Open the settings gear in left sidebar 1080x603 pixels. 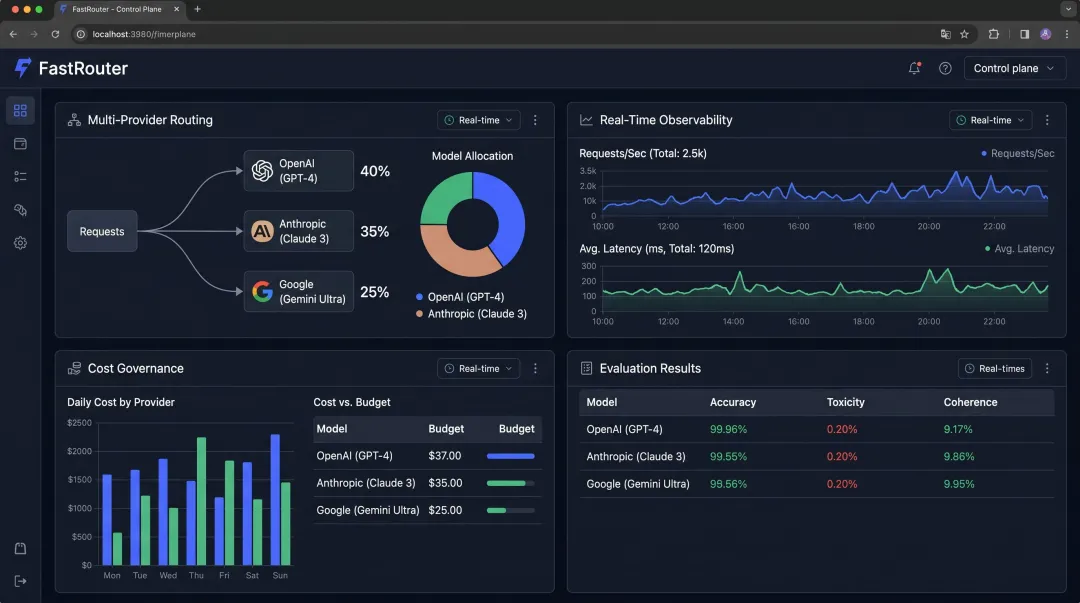click(x=20, y=243)
